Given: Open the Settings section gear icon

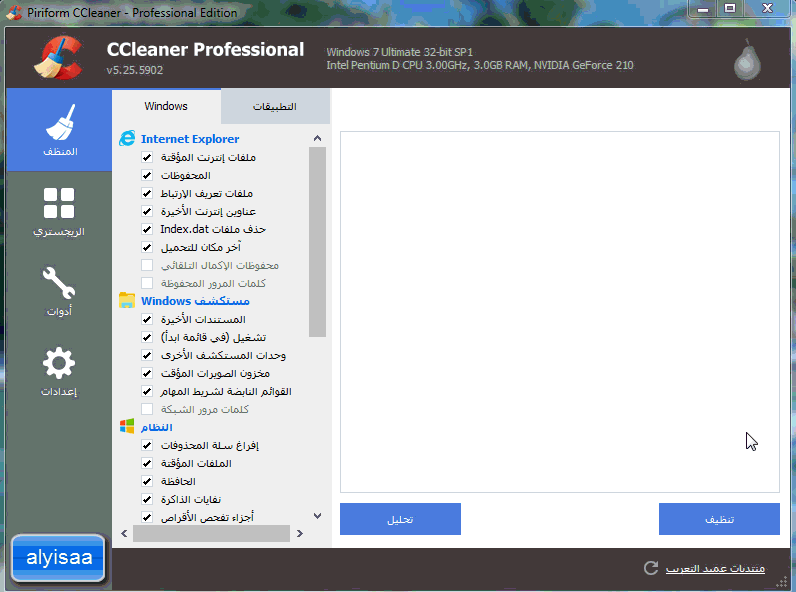Looking at the screenshot, I should (59, 370).
